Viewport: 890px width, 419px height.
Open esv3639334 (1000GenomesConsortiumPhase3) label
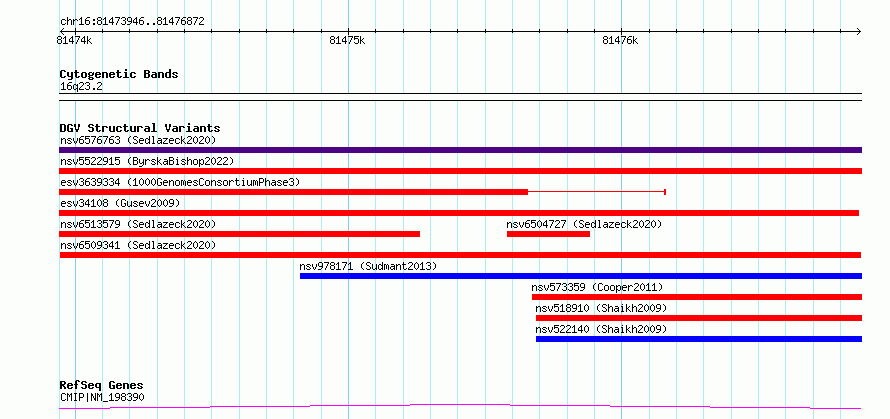coord(180,182)
